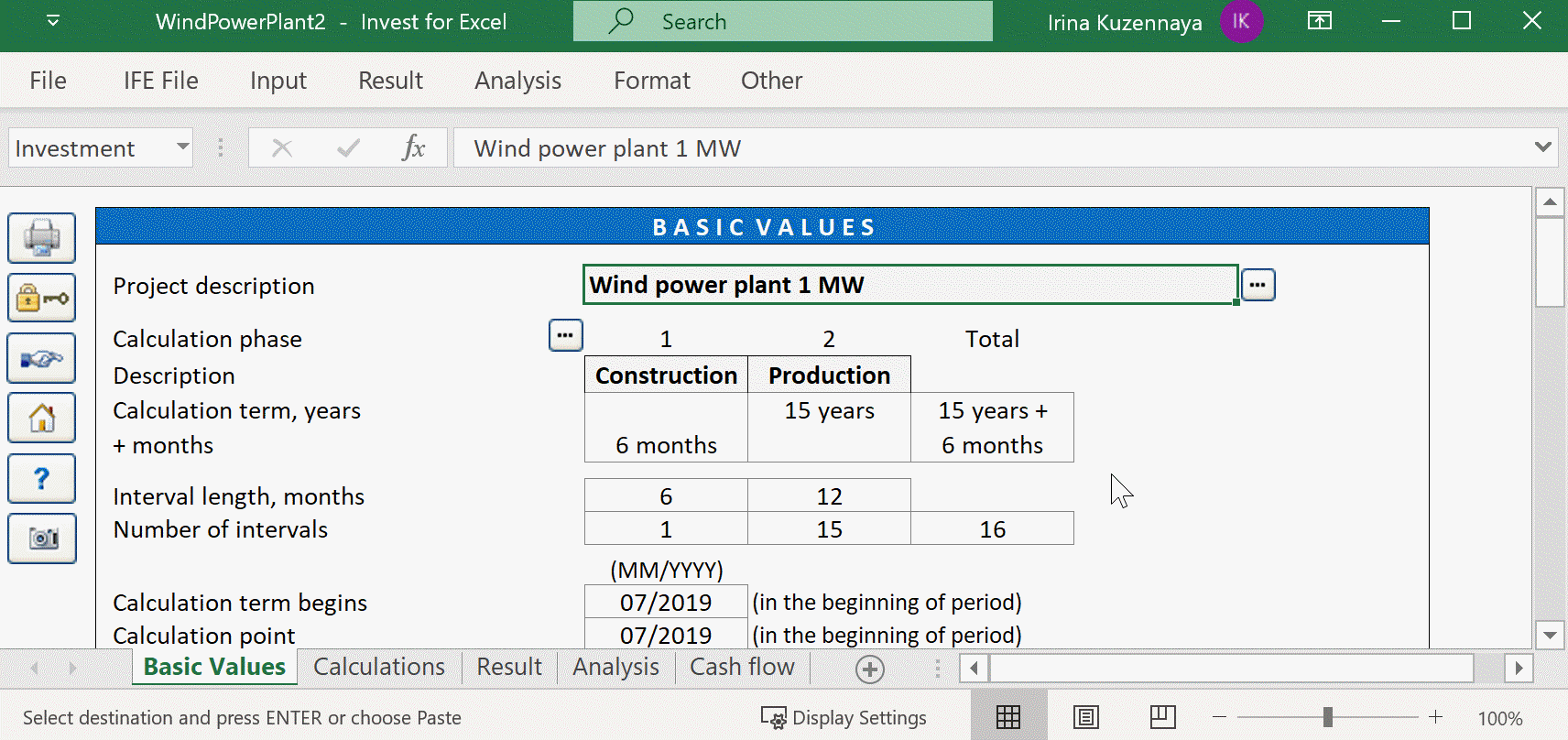
Task: Click the Display Settings status icon
Action: click(774, 718)
